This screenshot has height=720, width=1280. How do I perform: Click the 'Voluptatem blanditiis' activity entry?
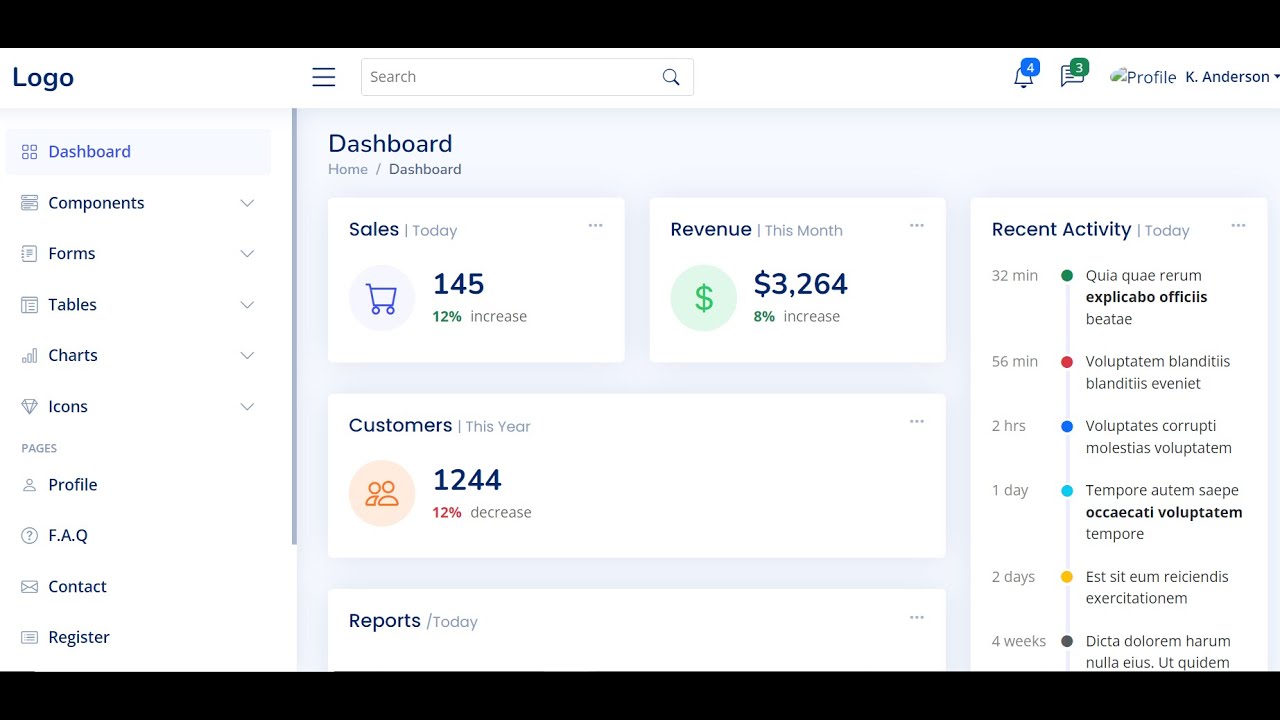click(1158, 372)
